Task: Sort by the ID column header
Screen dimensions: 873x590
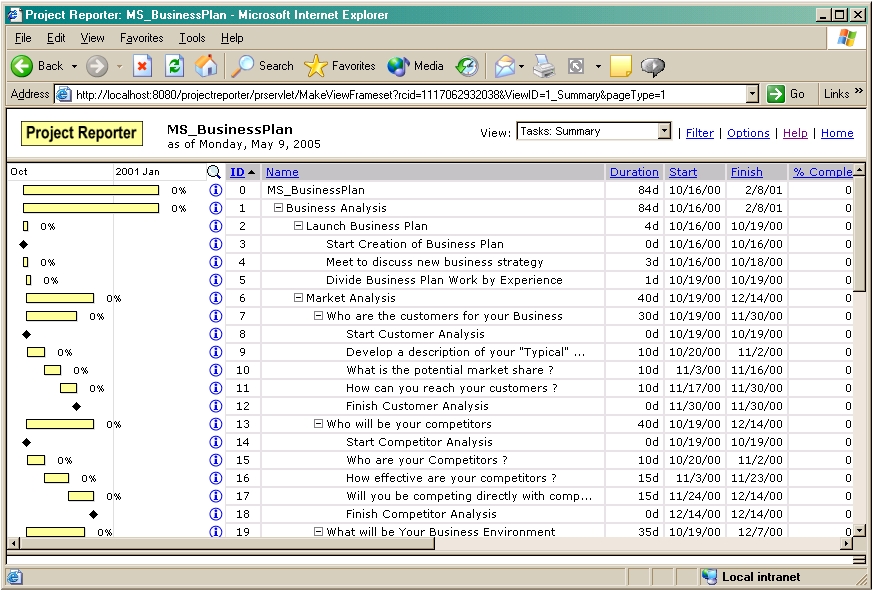Action: click(x=238, y=172)
